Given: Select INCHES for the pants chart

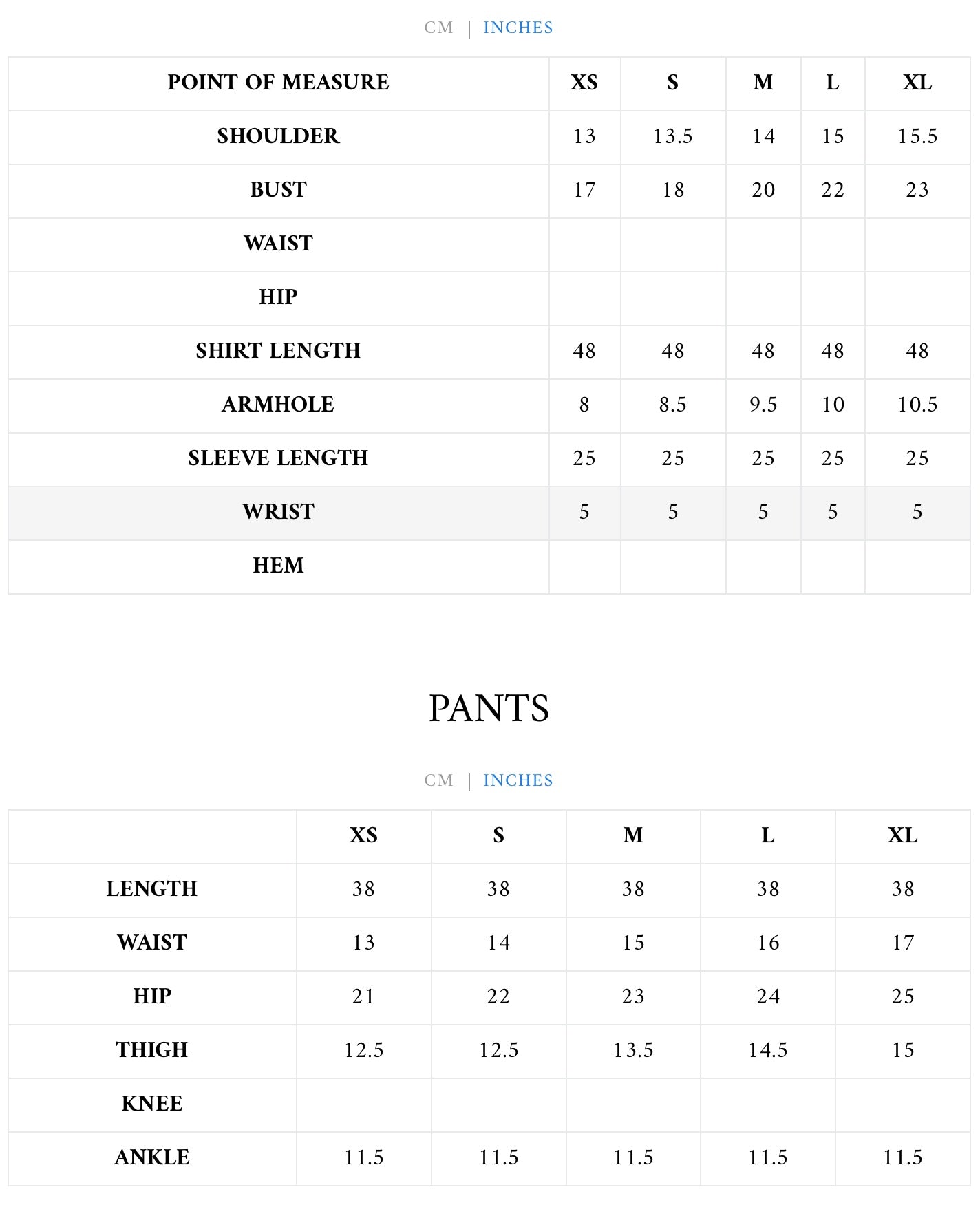Looking at the screenshot, I should pos(518,780).
